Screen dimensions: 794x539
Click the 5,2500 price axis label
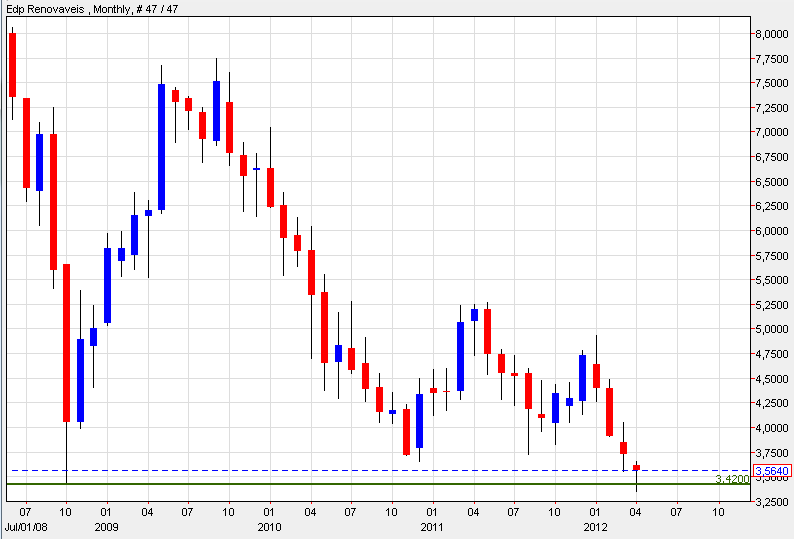(772, 305)
